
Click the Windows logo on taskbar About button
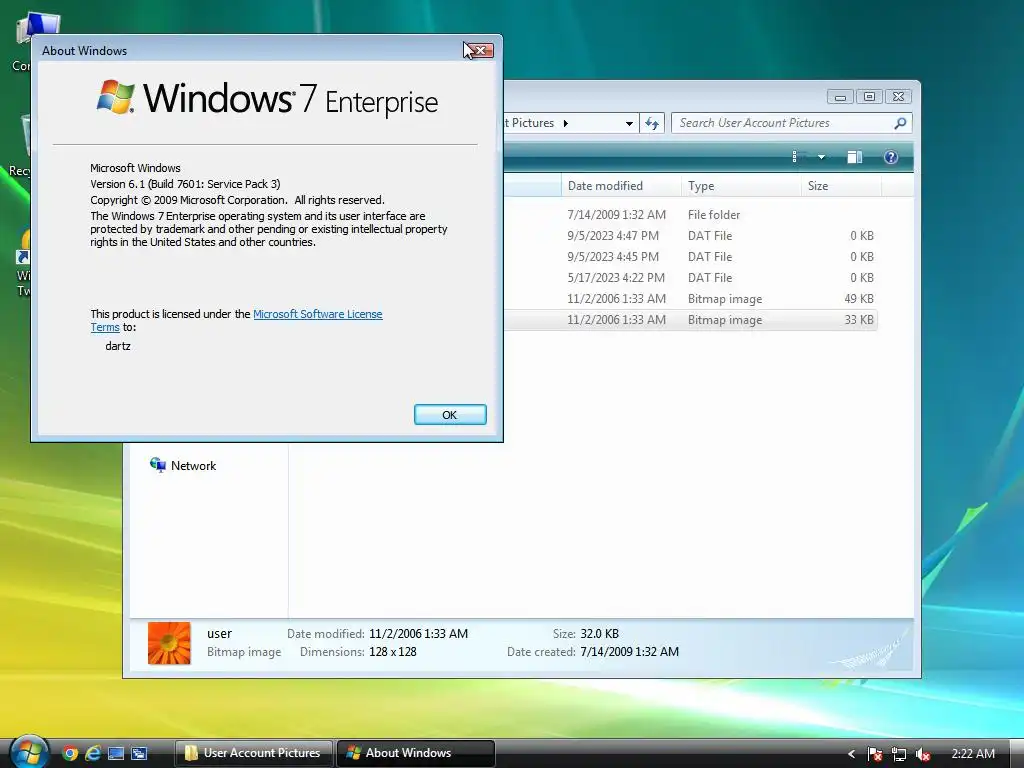tap(353, 753)
